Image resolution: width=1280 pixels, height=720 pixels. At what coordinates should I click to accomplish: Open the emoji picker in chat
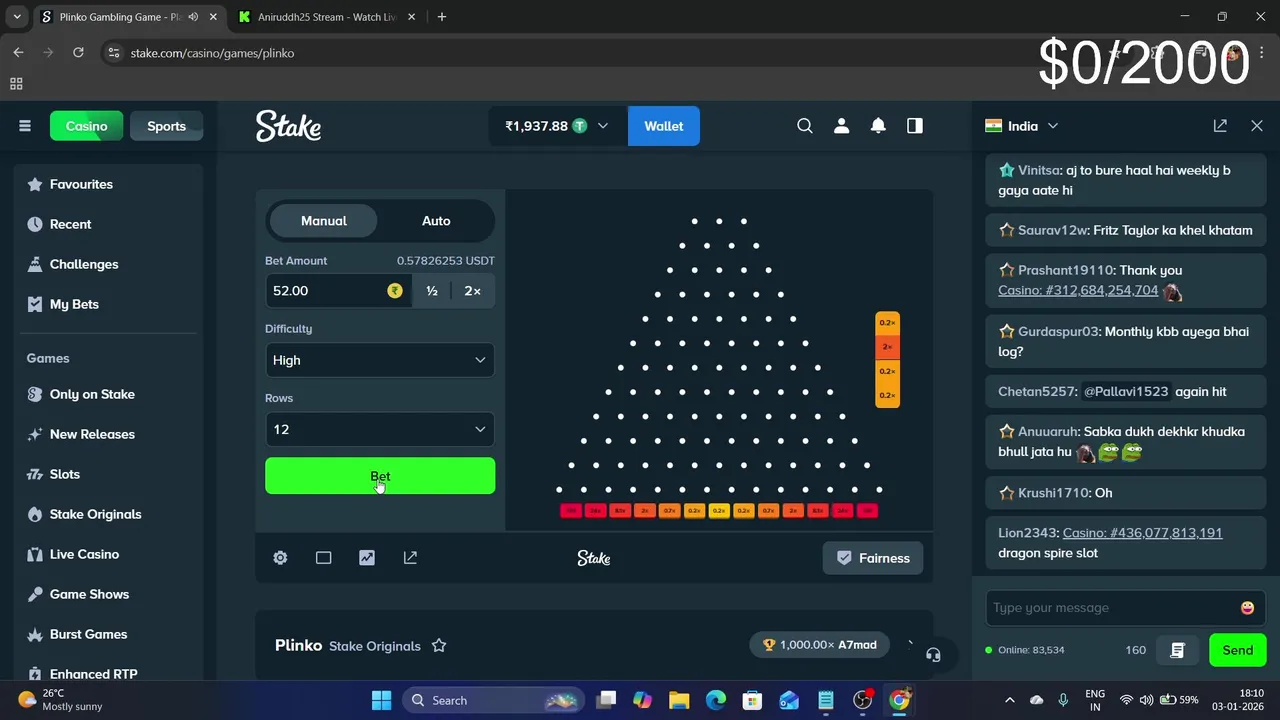click(1247, 608)
